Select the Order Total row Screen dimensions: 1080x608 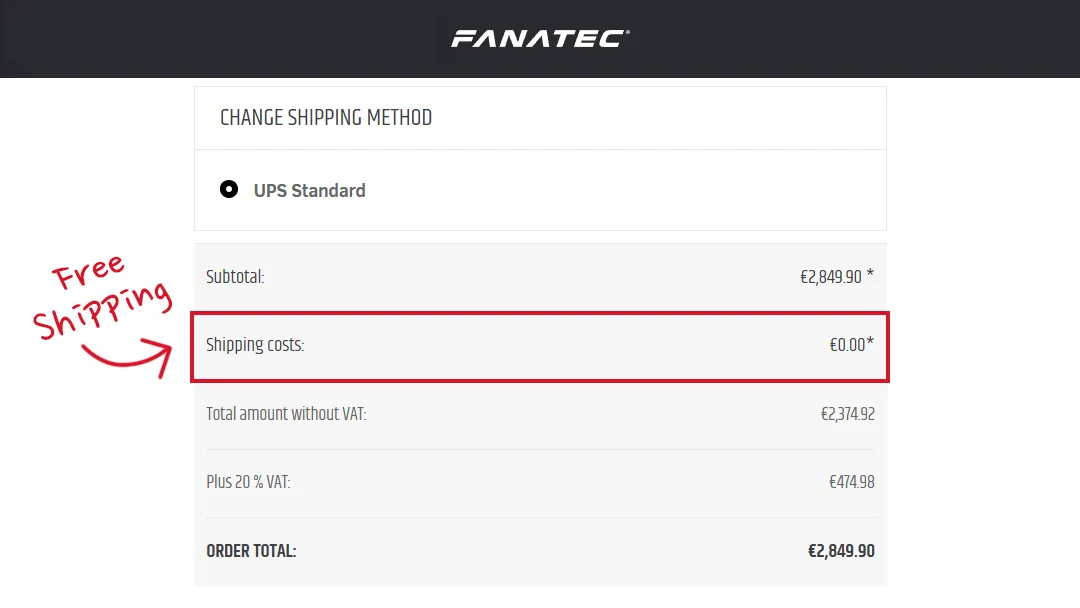tap(540, 550)
